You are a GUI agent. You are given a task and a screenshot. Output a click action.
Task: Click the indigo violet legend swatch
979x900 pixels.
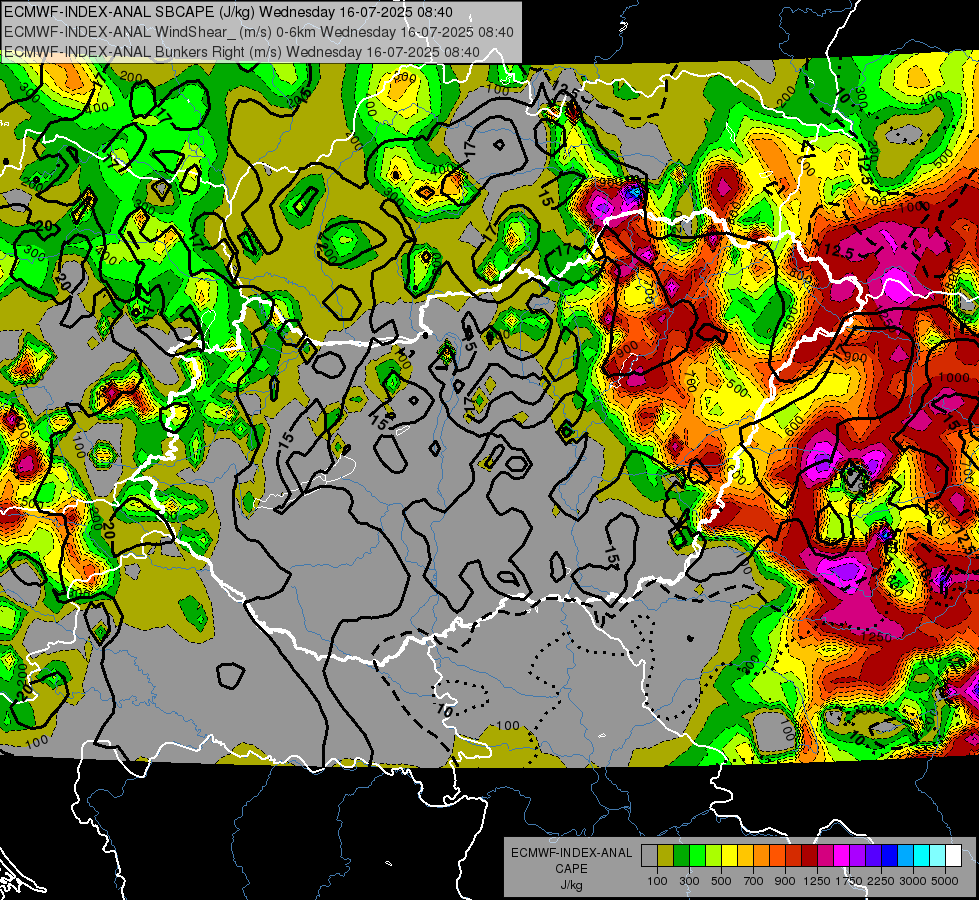click(873, 855)
